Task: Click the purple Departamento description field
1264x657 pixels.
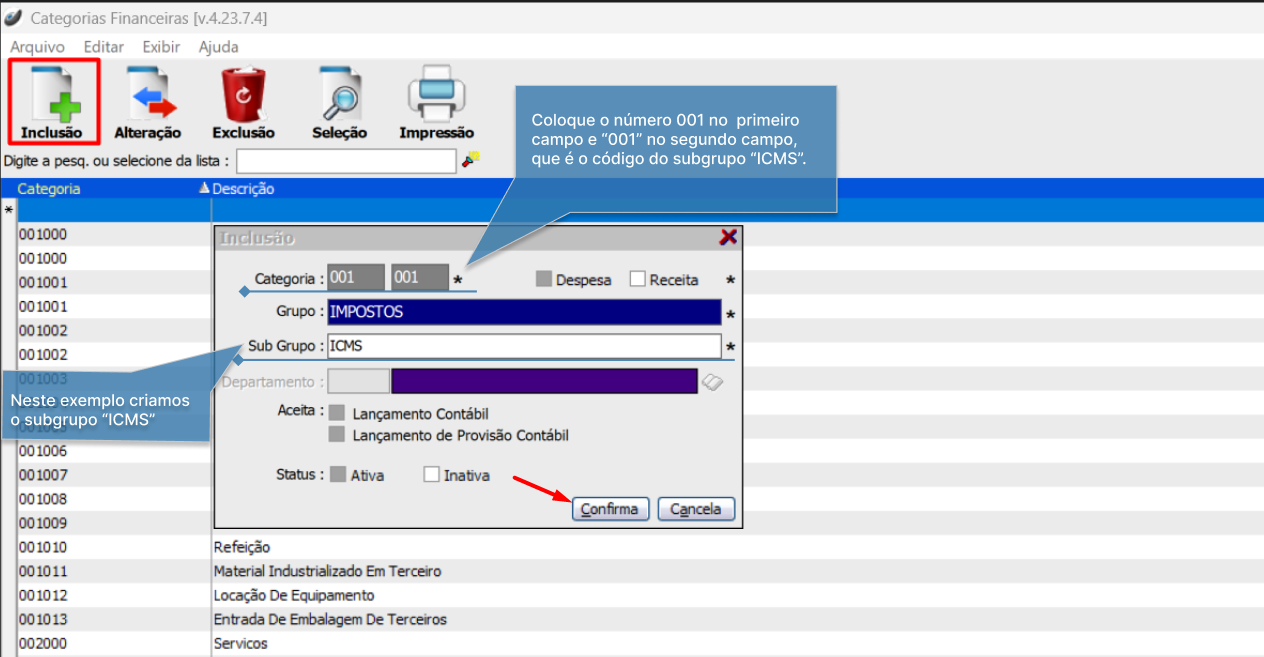Action: click(x=543, y=381)
